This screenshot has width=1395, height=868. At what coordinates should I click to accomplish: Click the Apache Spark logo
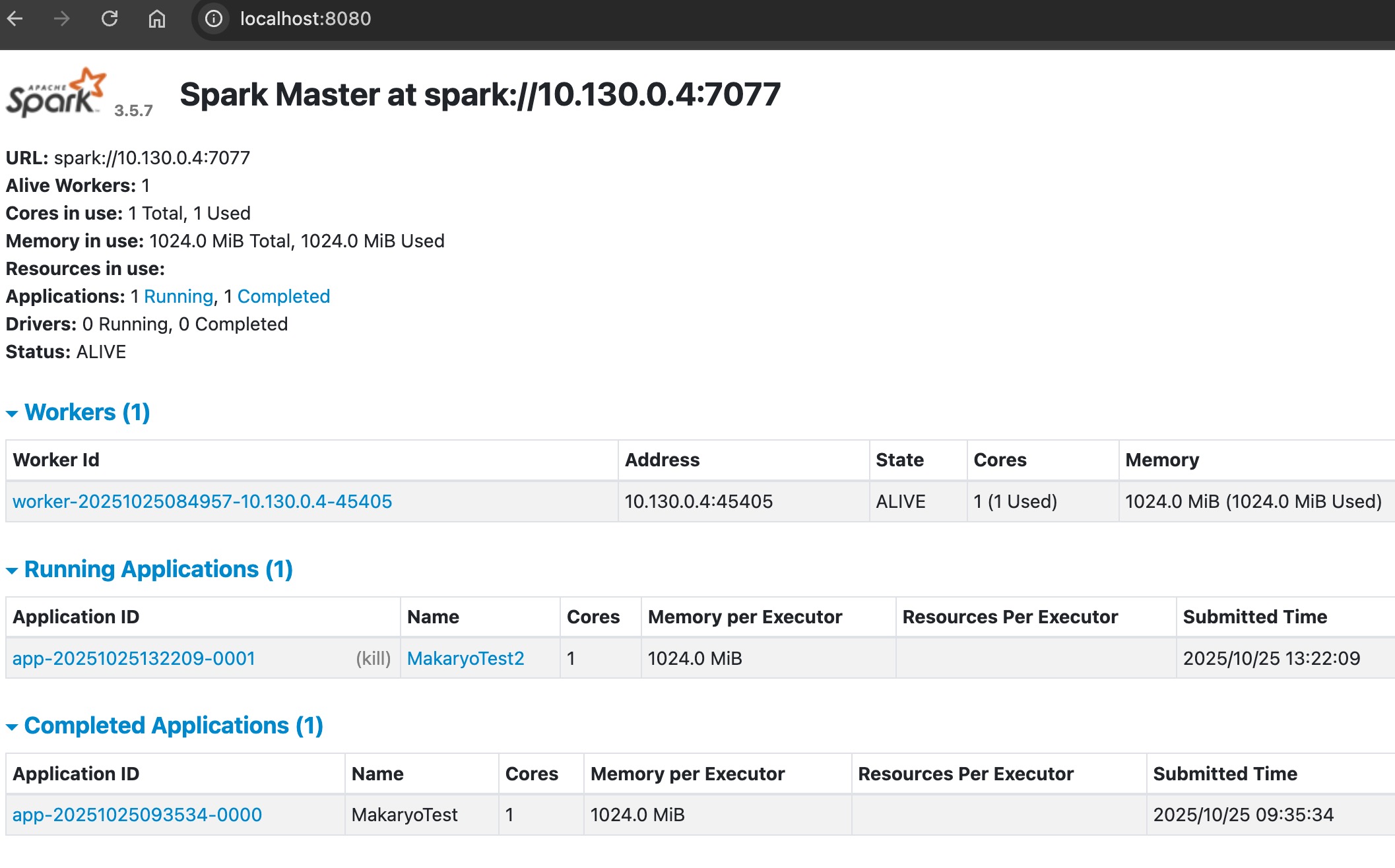click(56, 93)
